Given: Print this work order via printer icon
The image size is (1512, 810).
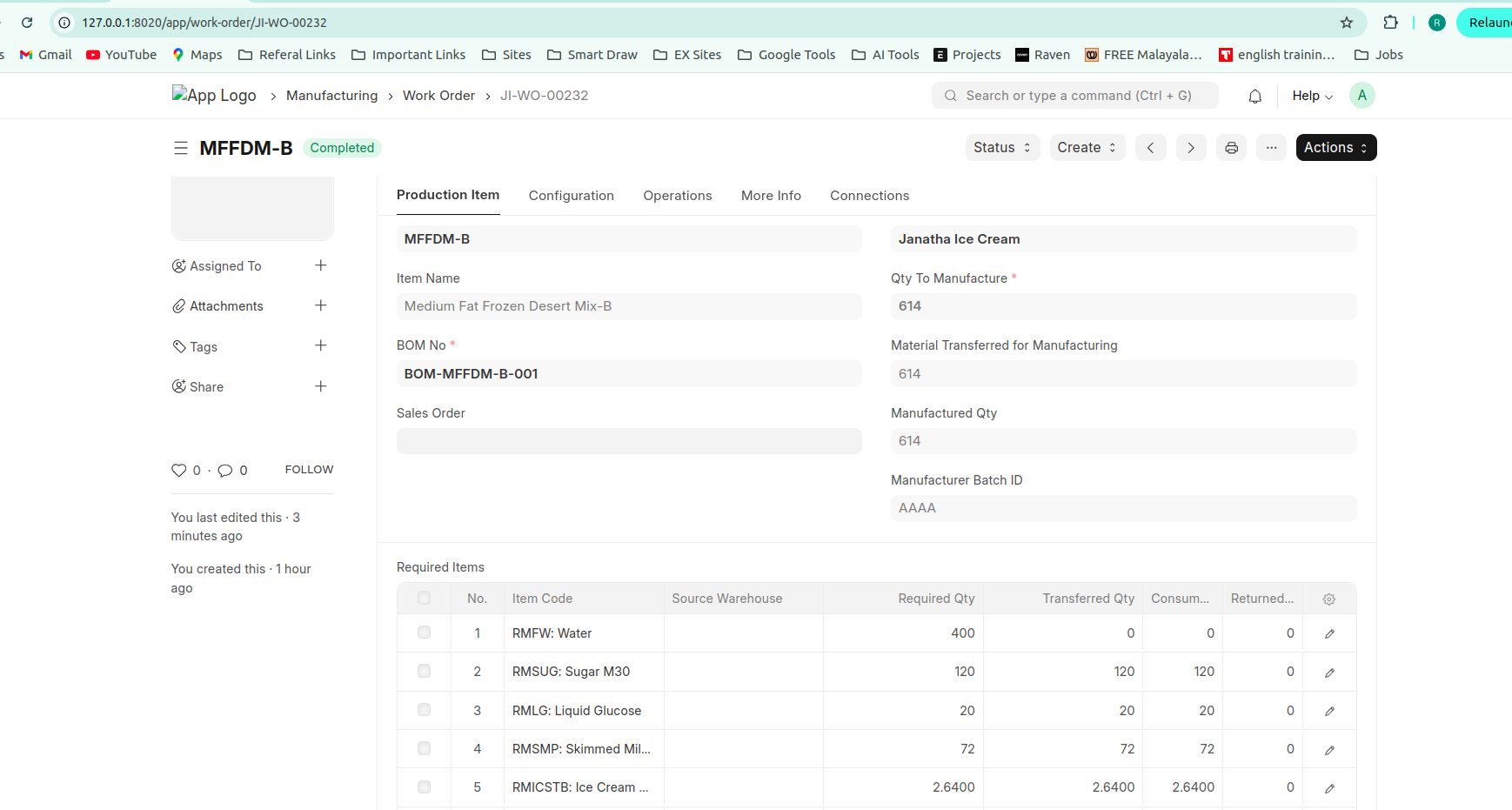Looking at the screenshot, I should click(1231, 148).
